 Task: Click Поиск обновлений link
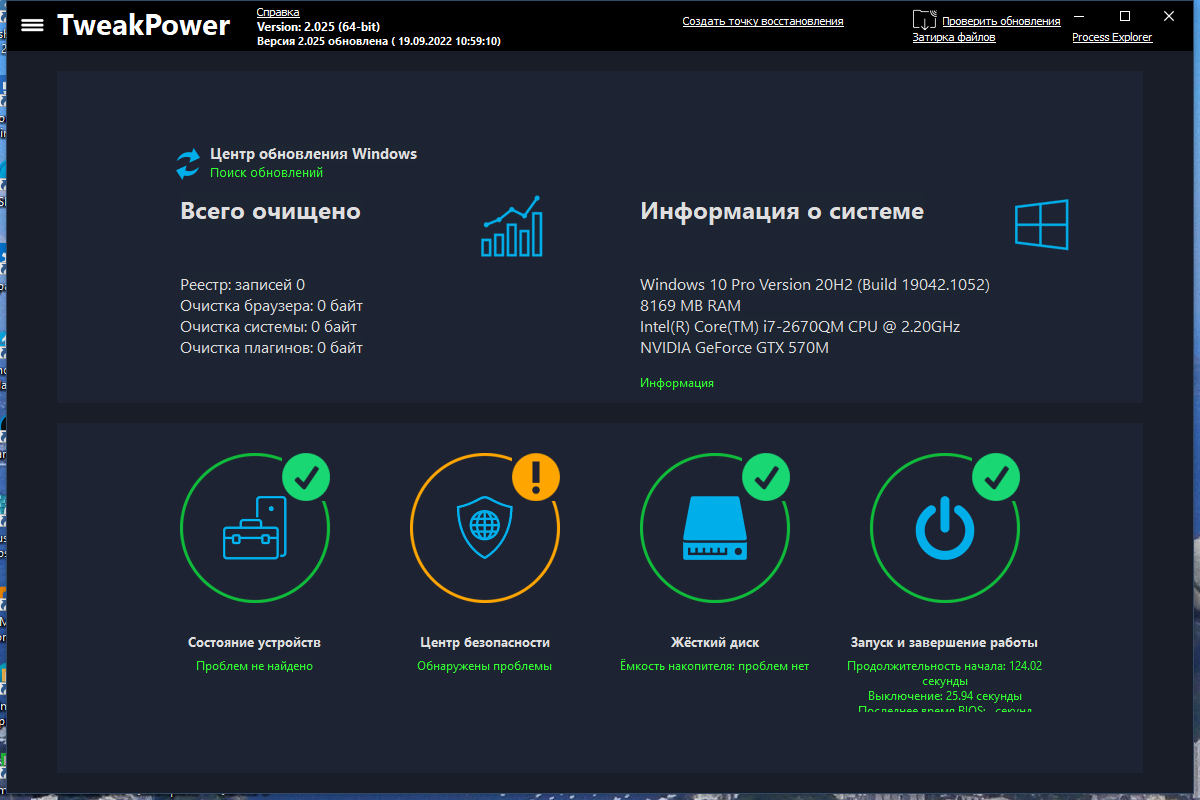266,173
